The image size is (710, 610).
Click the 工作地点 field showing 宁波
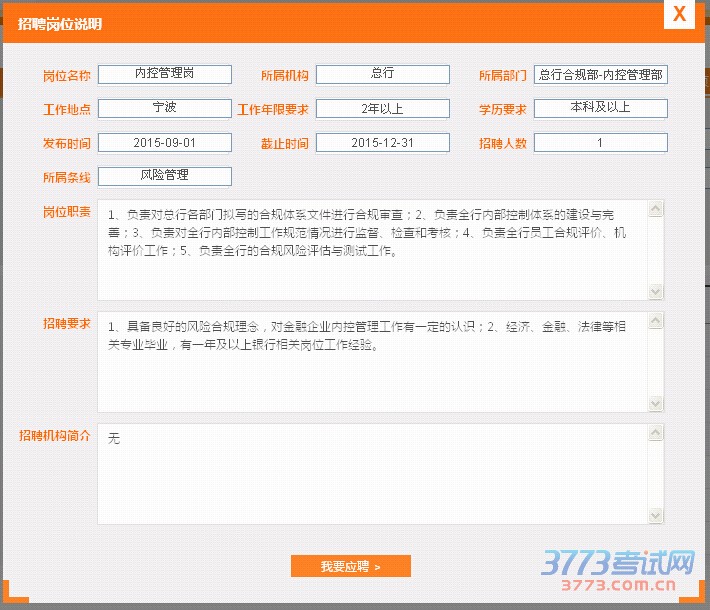pyautogui.click(x=165, y=108)
